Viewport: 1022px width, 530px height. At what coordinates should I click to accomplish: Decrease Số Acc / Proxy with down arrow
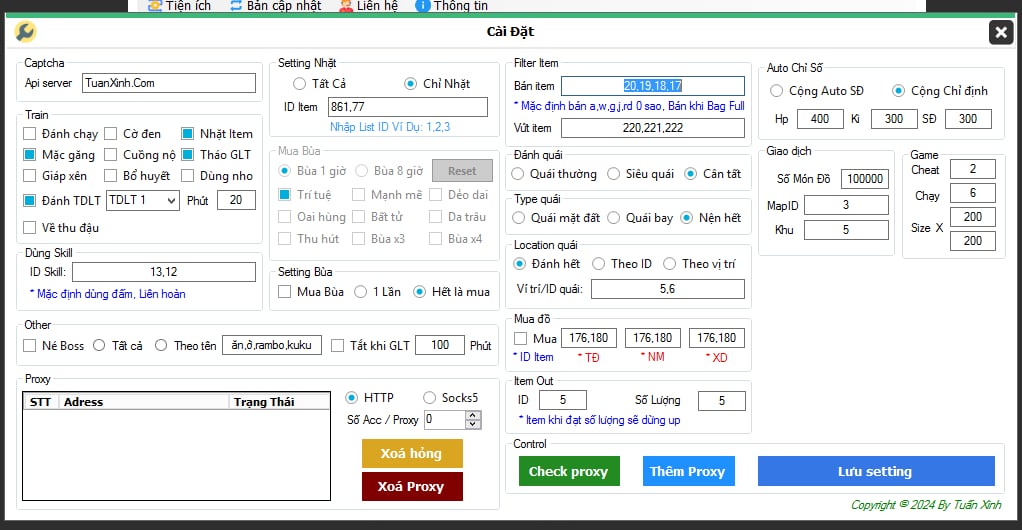coord(474,424)
